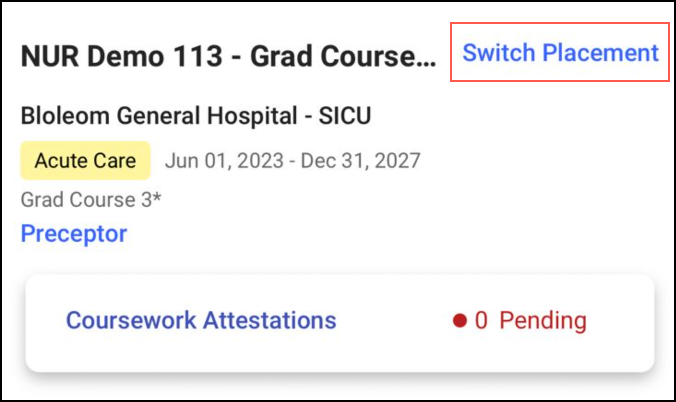Click the Grad Course 3* label
The height and width of the screenshot is (402, 676).
coord(91,199)
